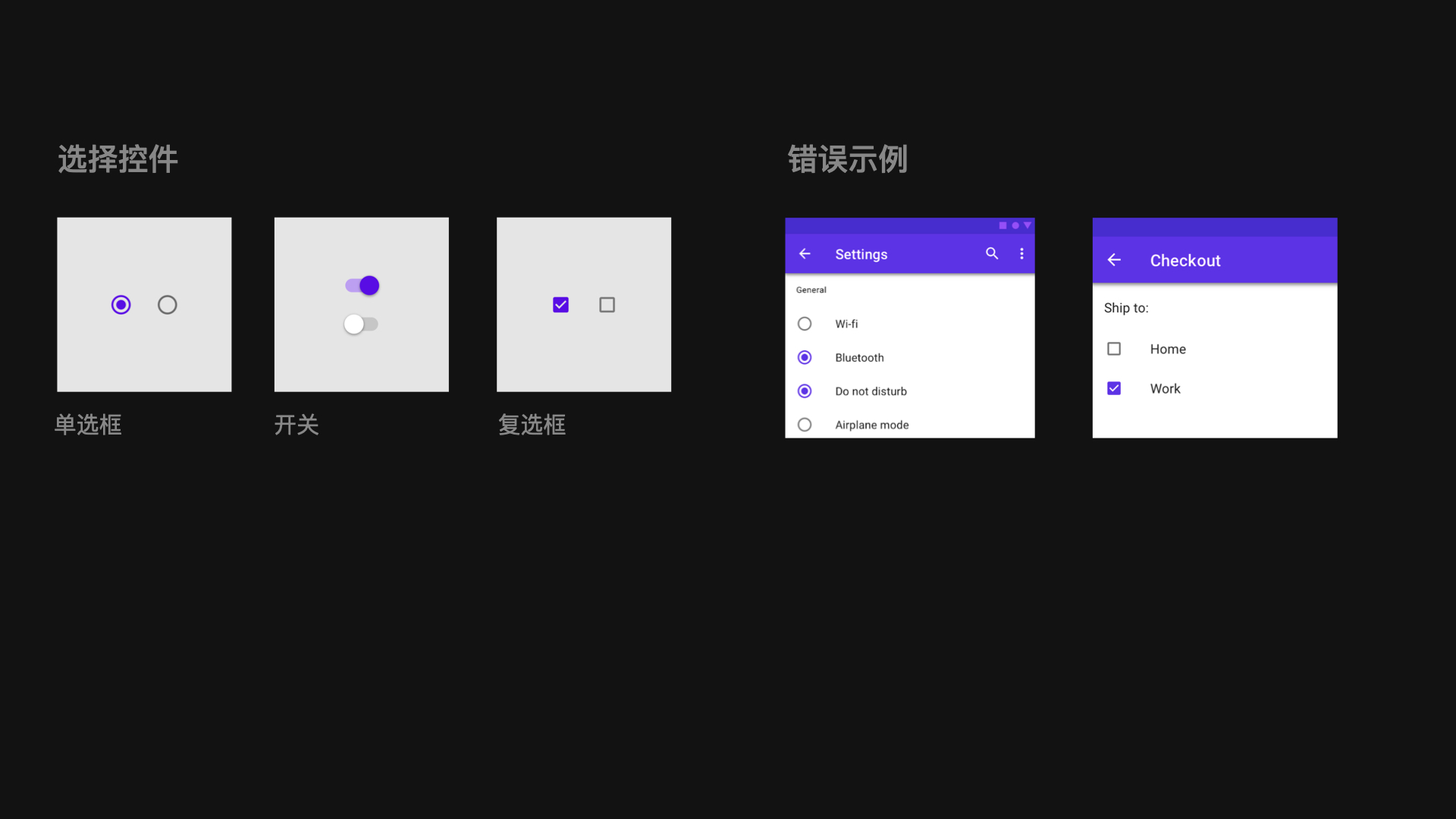This screenshot has width=1456, height=819.
Task: Select the Do not disturb radio button
Action: (x=805, y=391)
